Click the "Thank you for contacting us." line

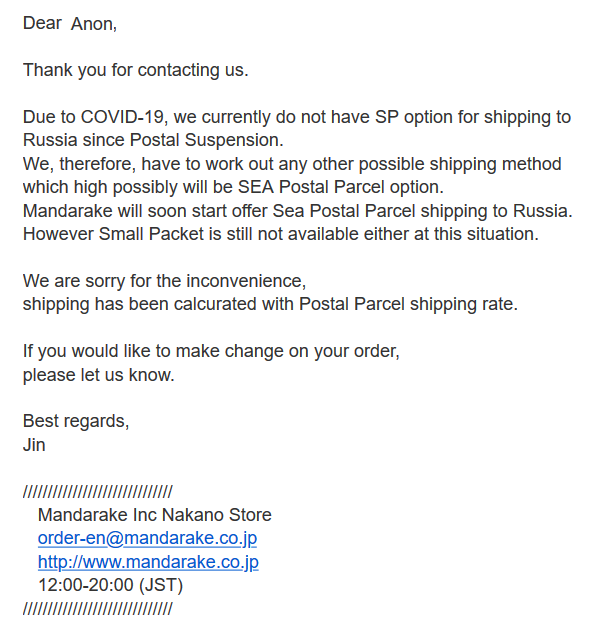tap(135, 70)
